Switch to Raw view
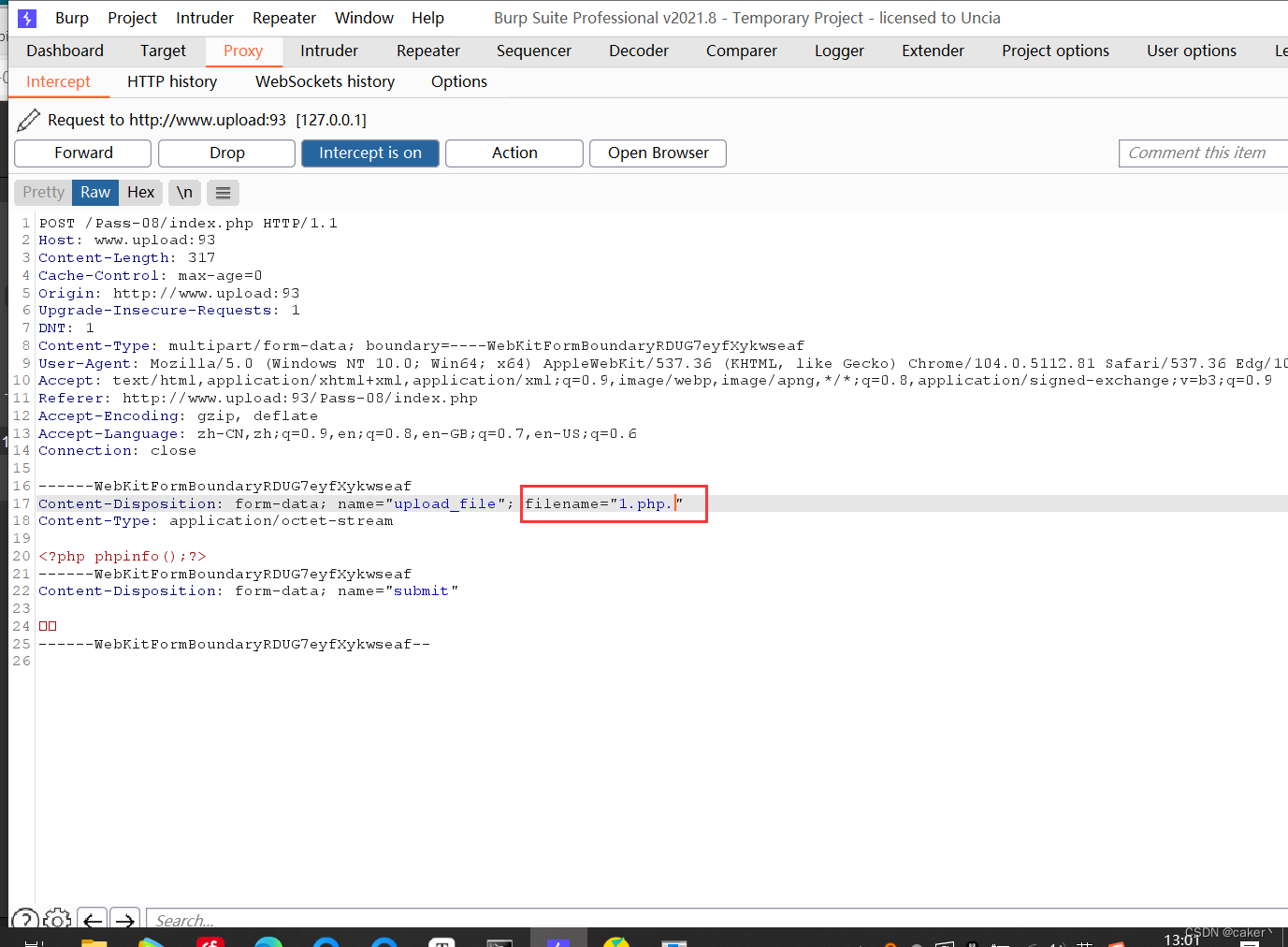 [x=95, y=193]
